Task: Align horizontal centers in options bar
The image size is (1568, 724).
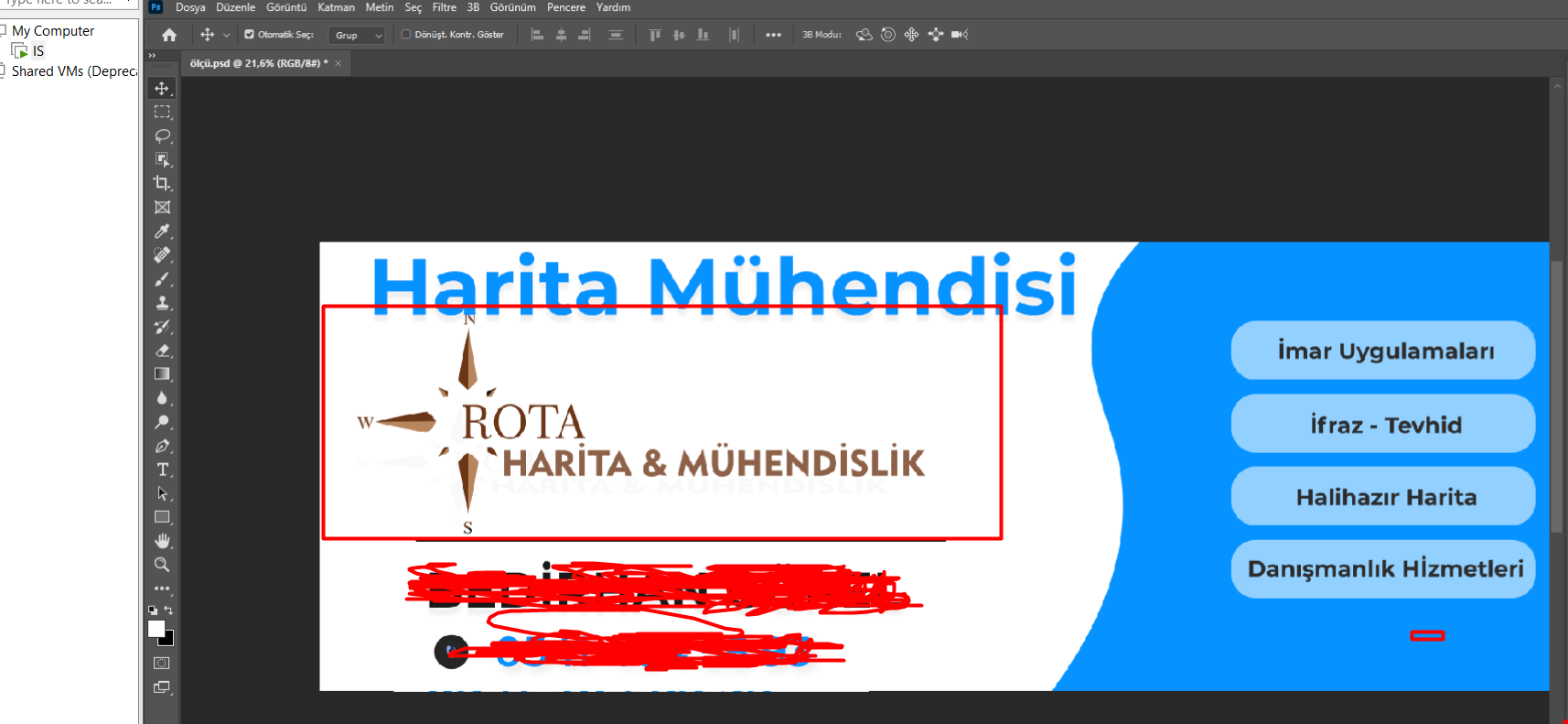Action: (x=561, y=35)
